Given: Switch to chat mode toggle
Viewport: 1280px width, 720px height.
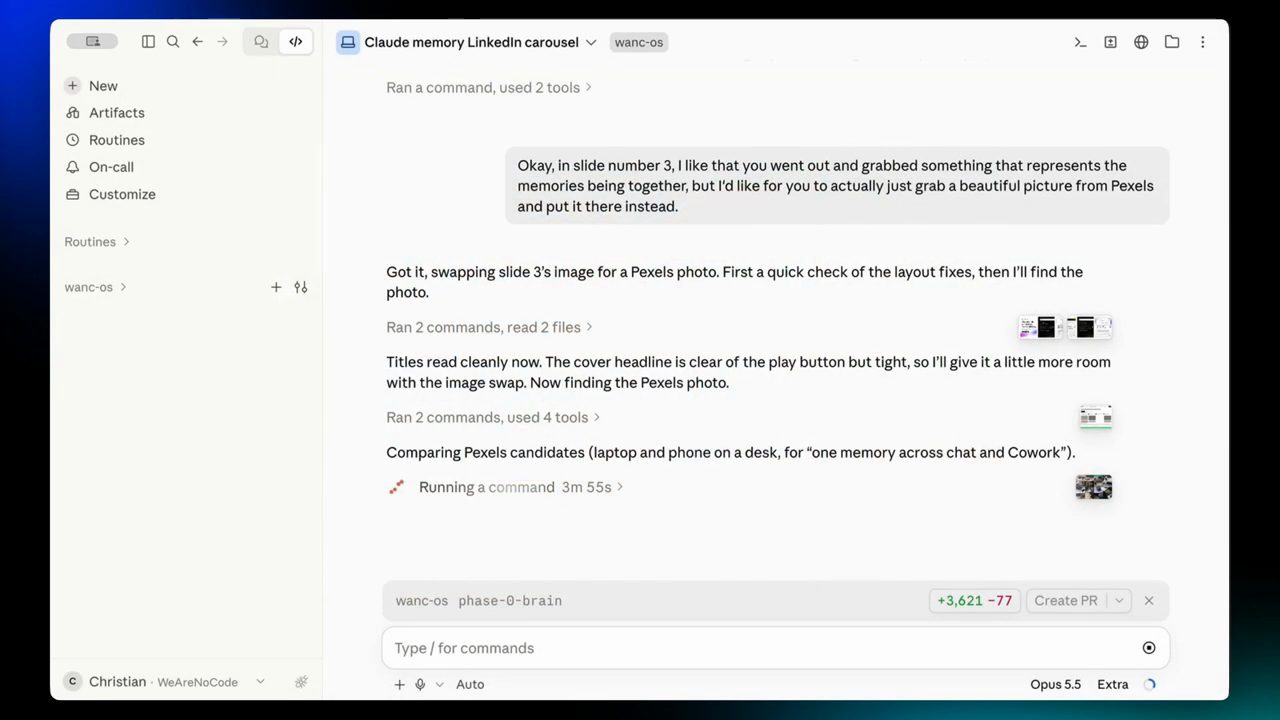Looking at the screenshot, I should pyautogui.click(x=261, y=42).
